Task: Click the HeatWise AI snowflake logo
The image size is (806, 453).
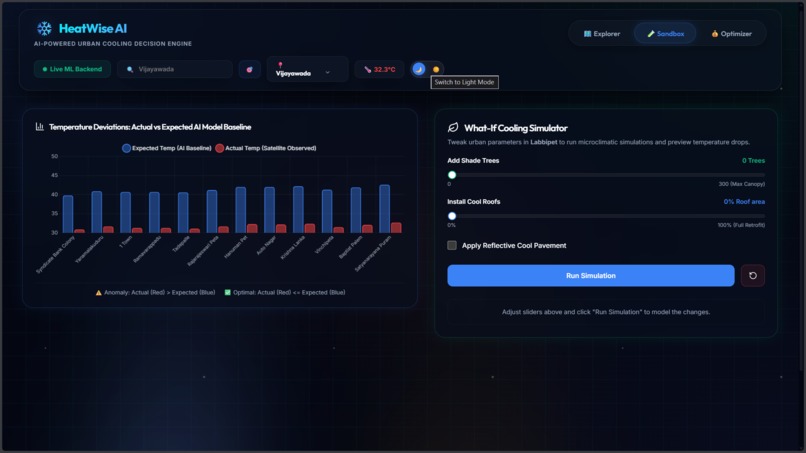Action: coord(44,28)
